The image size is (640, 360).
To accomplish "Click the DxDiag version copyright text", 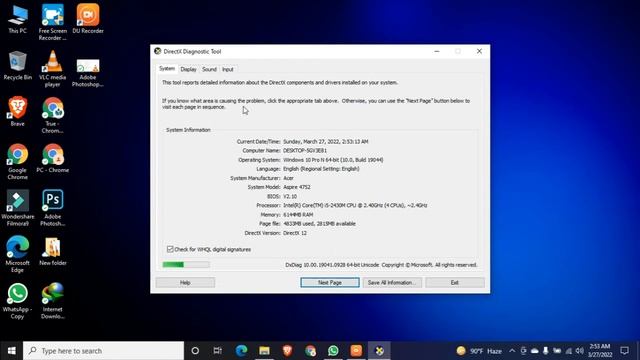I will [x=381, y=265].
